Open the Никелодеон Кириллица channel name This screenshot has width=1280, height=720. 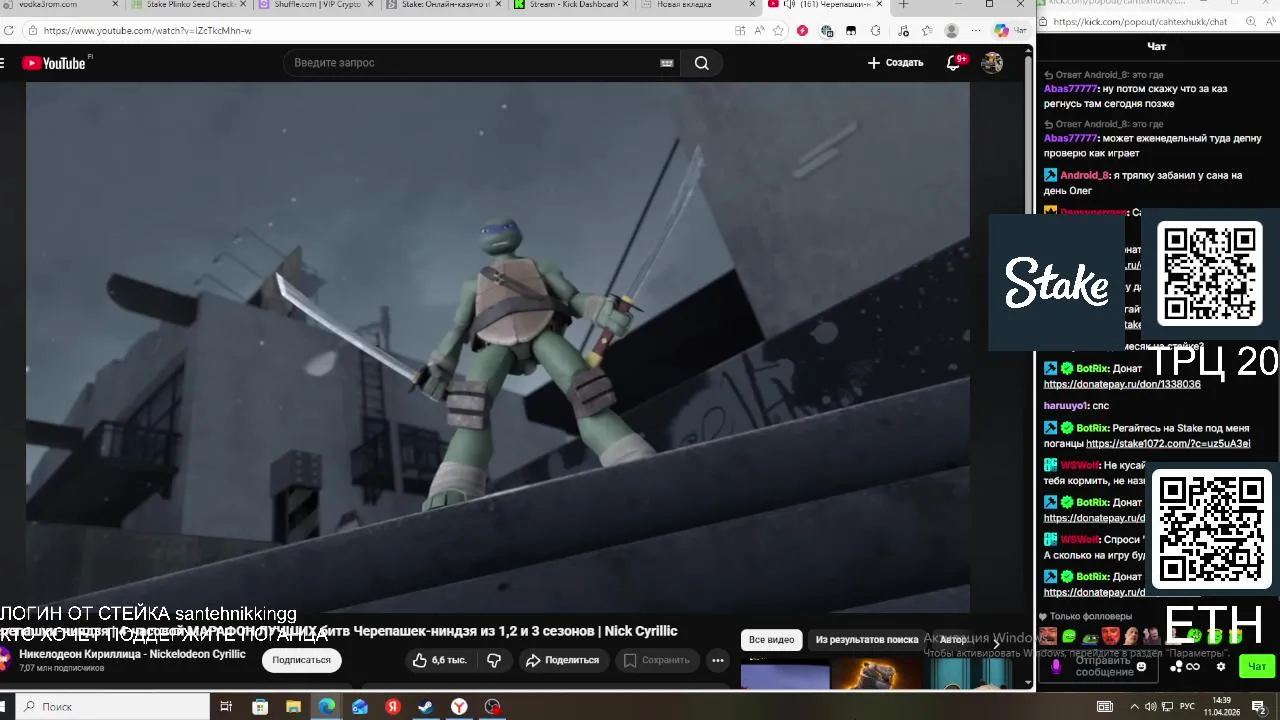[132, 654]
